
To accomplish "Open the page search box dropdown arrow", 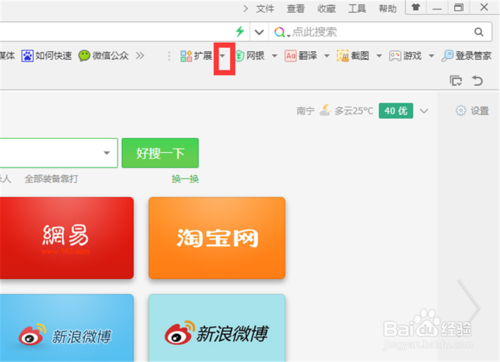I will [x=107, y=153].
